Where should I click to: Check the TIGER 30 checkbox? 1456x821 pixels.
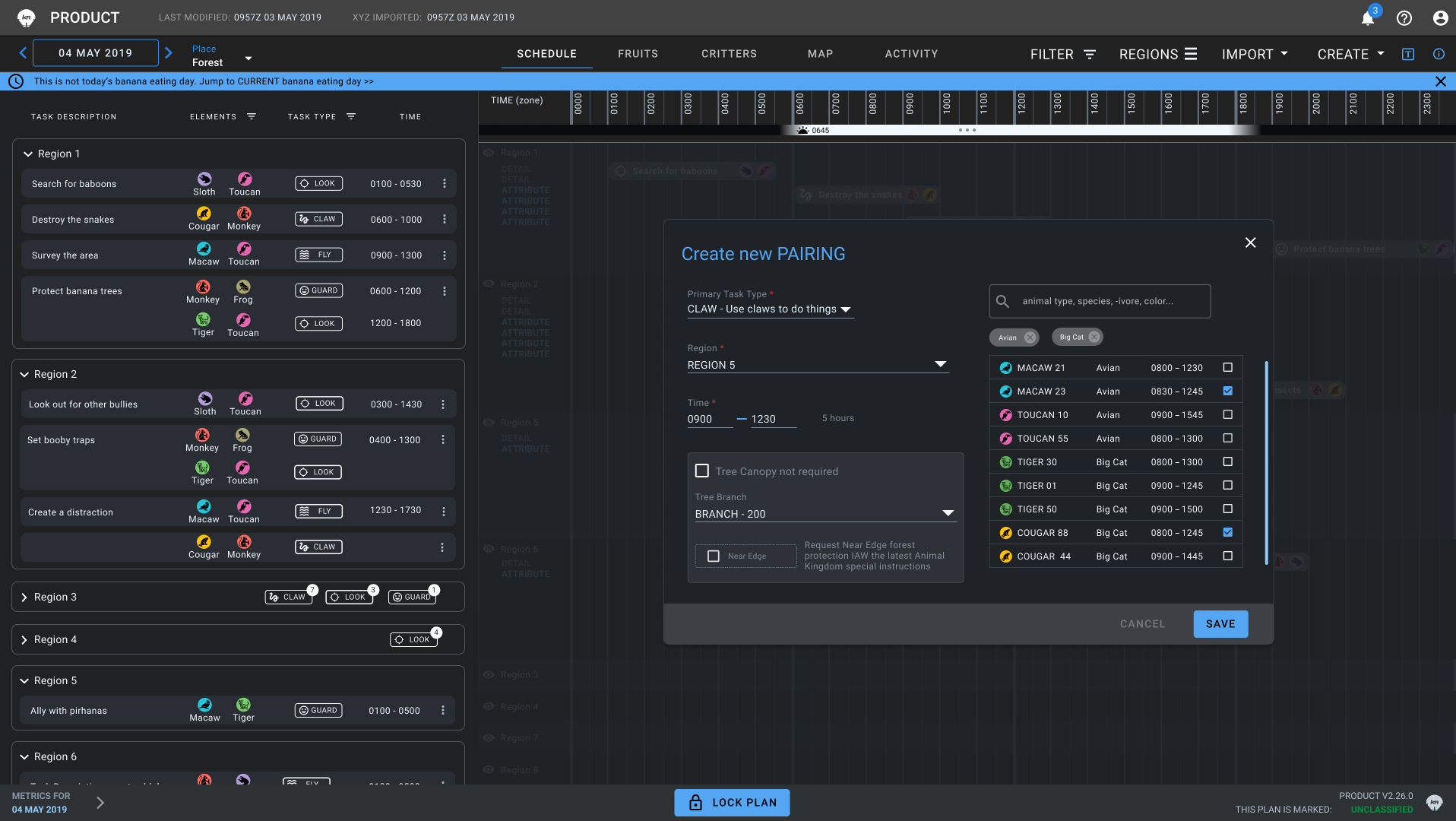point(1227,461)
